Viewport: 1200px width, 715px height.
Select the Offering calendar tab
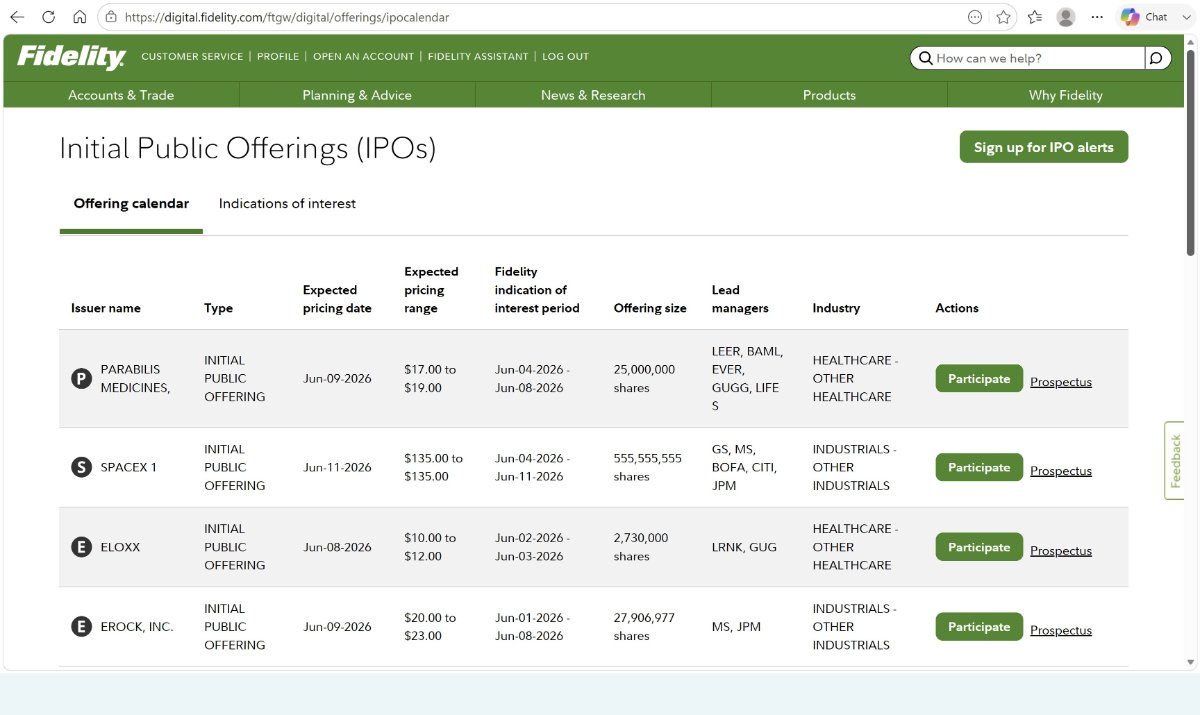pyautogui.click(x=131, y=204)
